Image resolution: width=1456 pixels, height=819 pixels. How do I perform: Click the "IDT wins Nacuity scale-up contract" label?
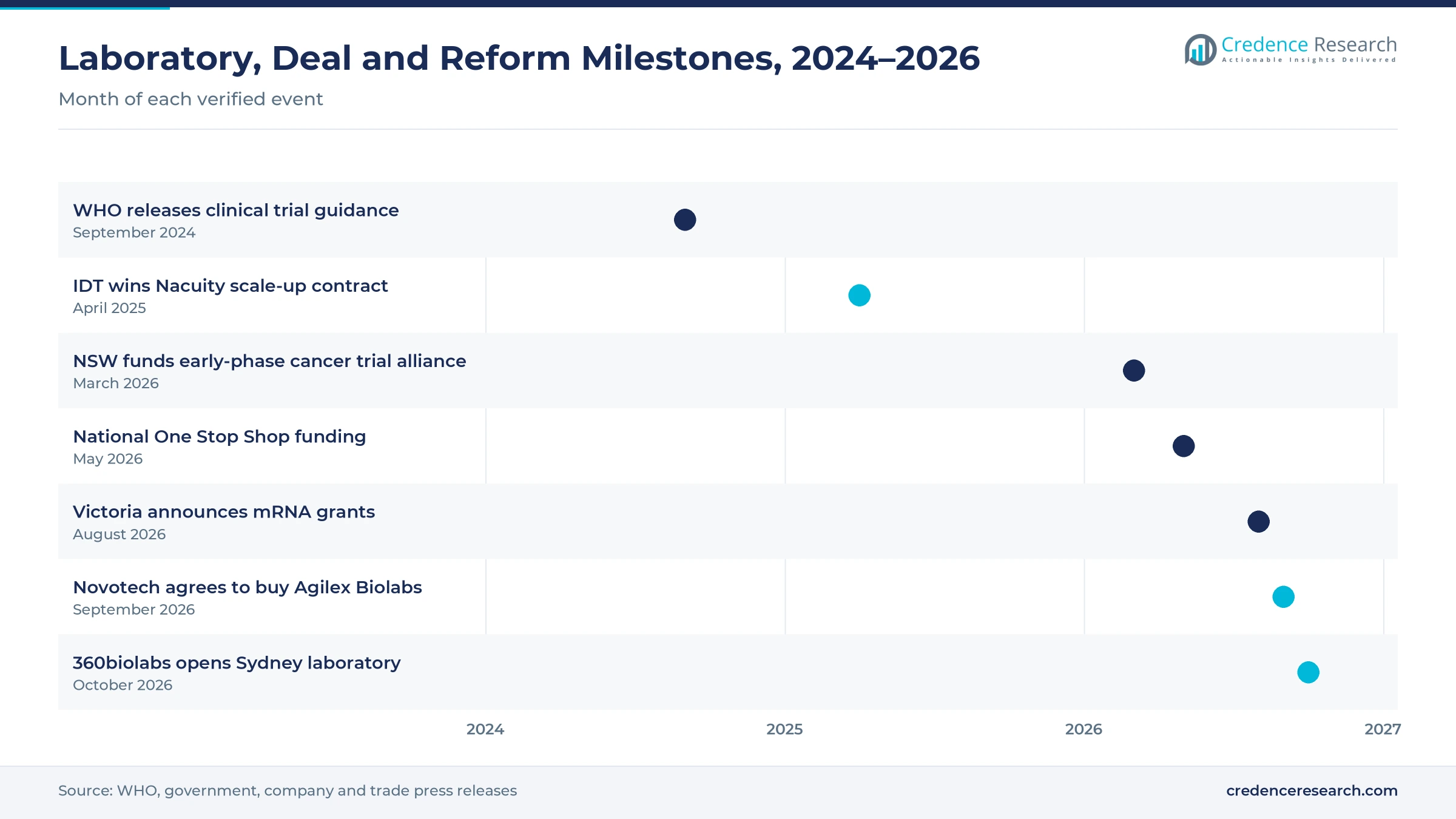(231, 286)
